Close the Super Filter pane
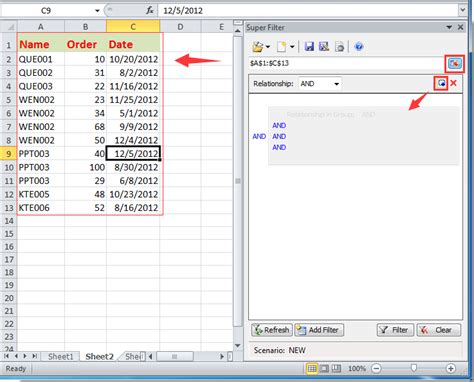474x382 pixels. click(x=460, y=27)
